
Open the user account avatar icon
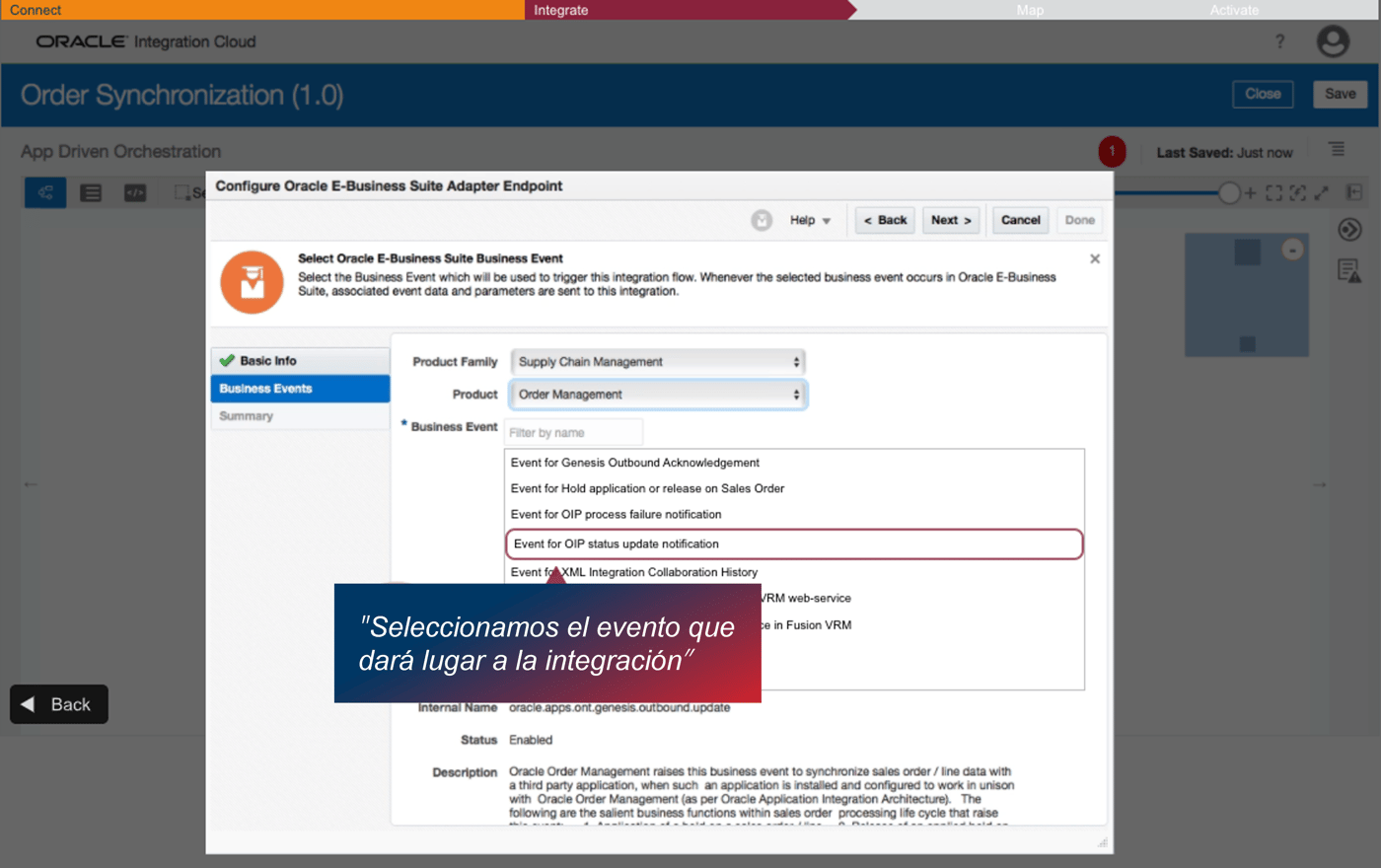pos(1333,41)
